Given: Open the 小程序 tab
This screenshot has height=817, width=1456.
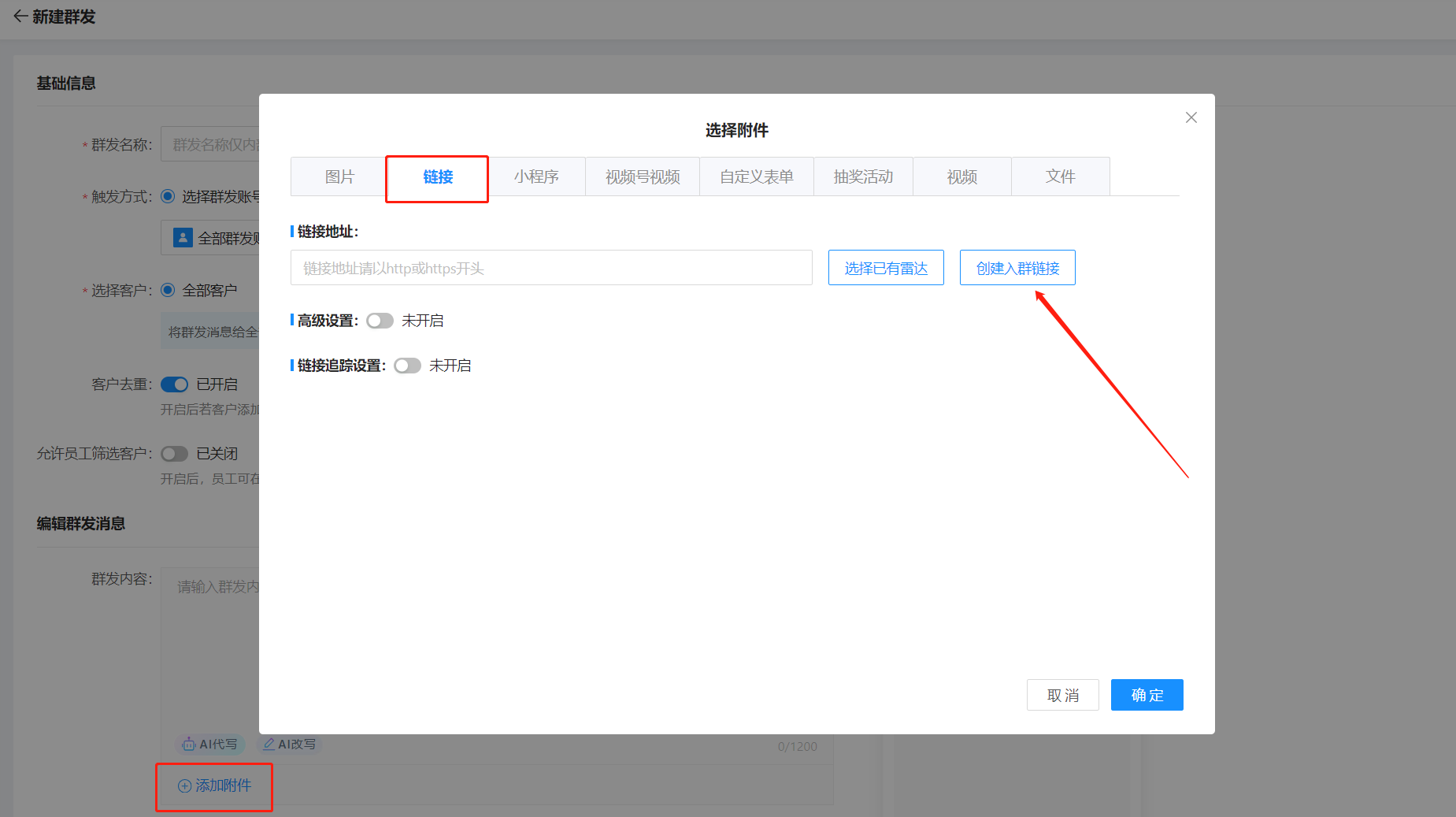Looking at the screenshot, I should pos(536,176).
